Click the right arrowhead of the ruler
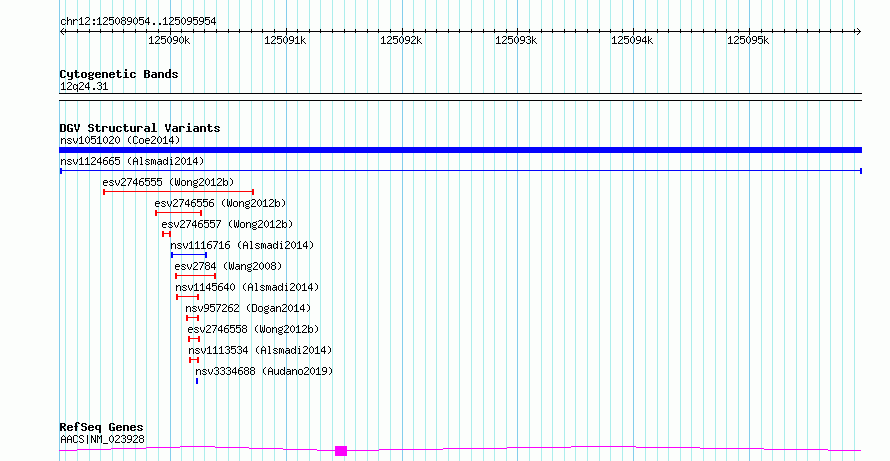The width and height of the screenshot is (890, 461). pos(858,32)
